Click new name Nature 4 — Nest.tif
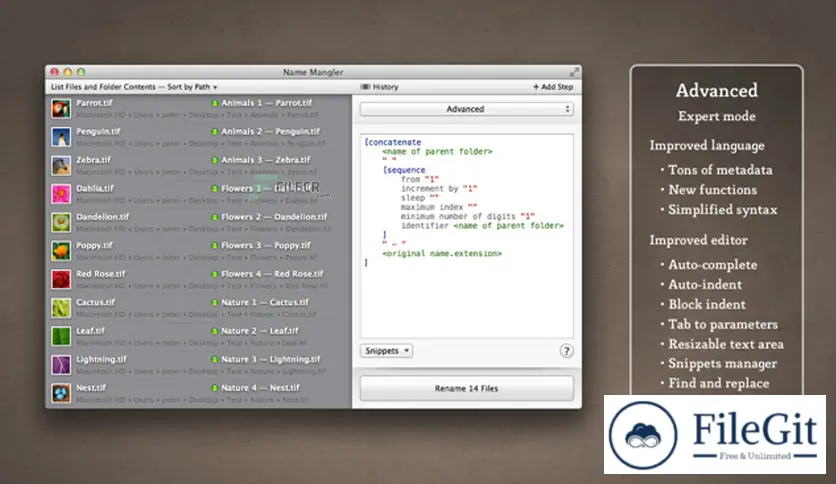836x484 pixels. (260, 388)
